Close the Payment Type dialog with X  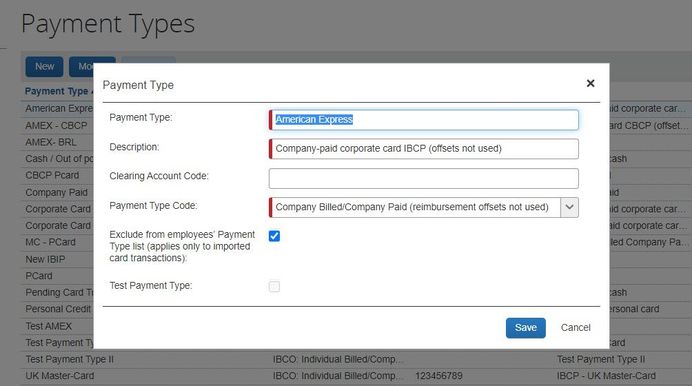[590, 83]
